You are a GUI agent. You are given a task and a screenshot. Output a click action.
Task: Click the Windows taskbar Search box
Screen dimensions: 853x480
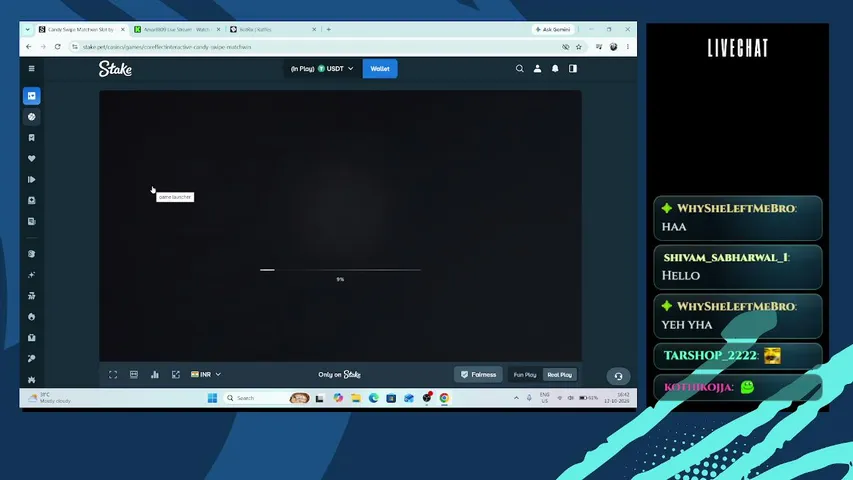point(267,398)
